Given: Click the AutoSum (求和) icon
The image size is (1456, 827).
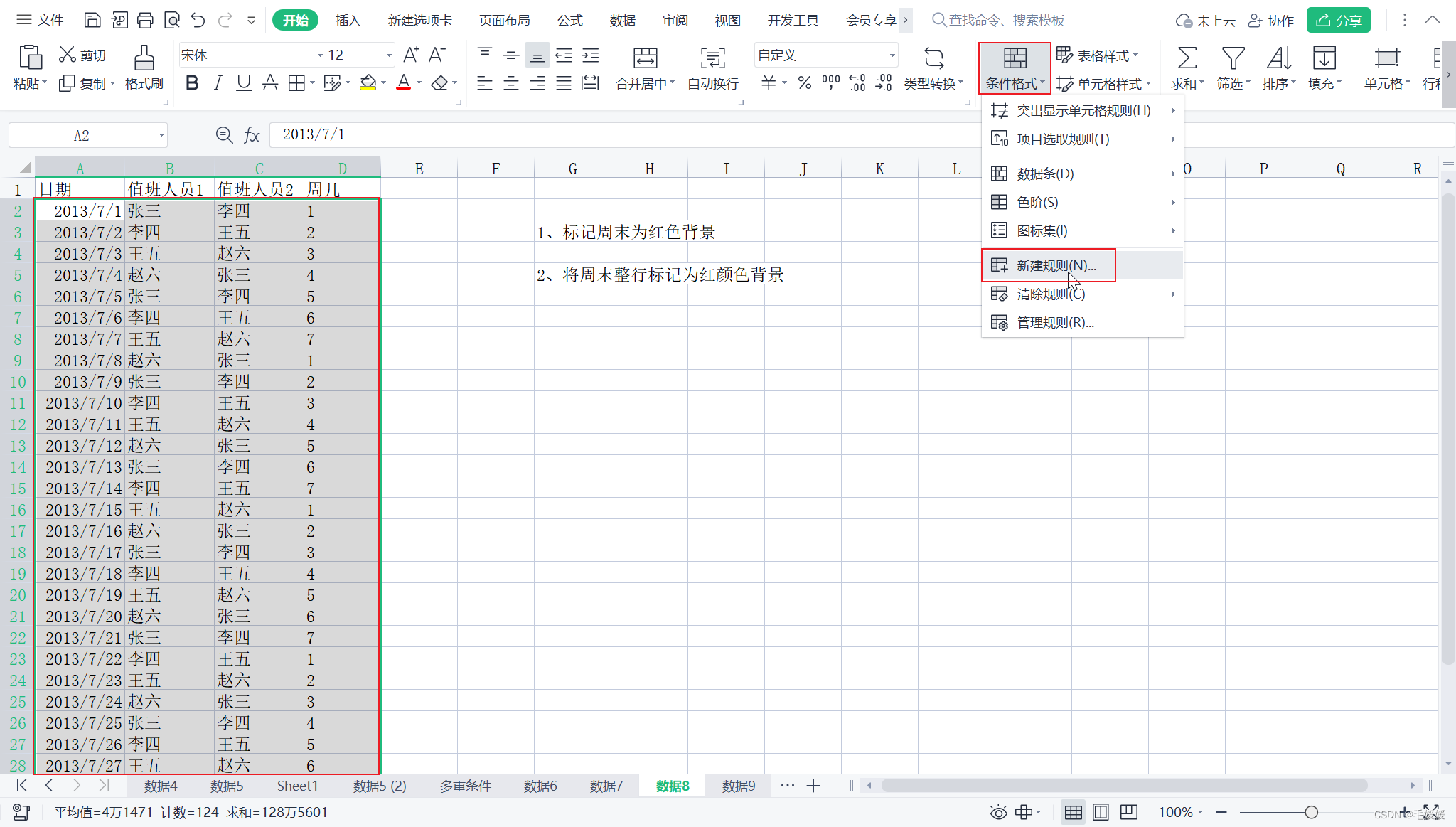Looking at the screenshot, I should pos(1187,58).
